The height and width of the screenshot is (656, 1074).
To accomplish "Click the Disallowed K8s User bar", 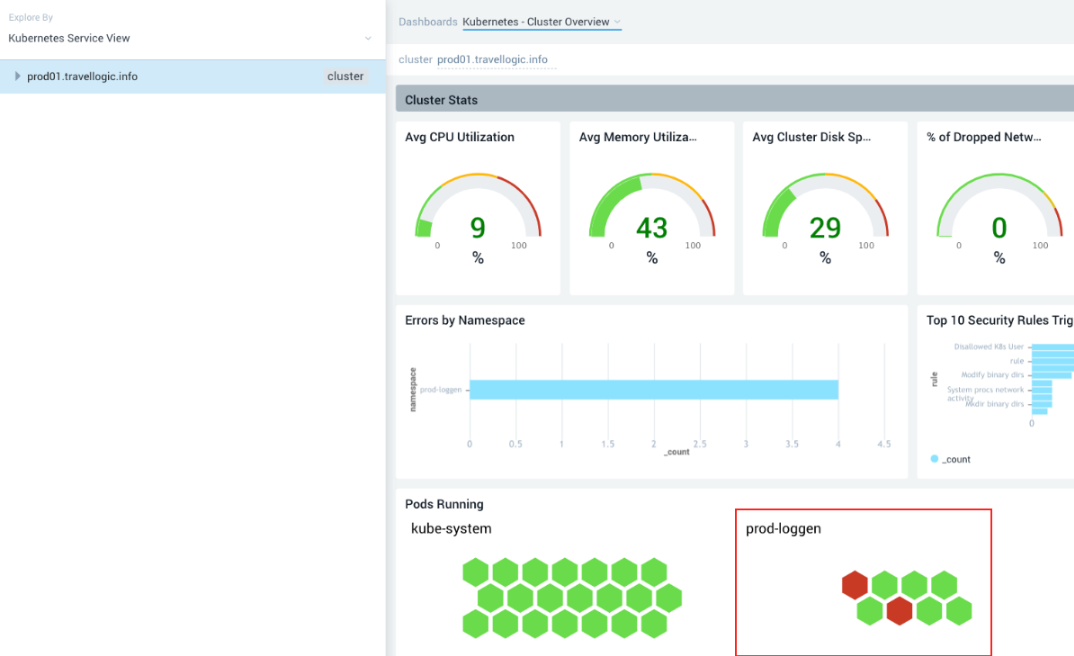I will [1053, 348].
